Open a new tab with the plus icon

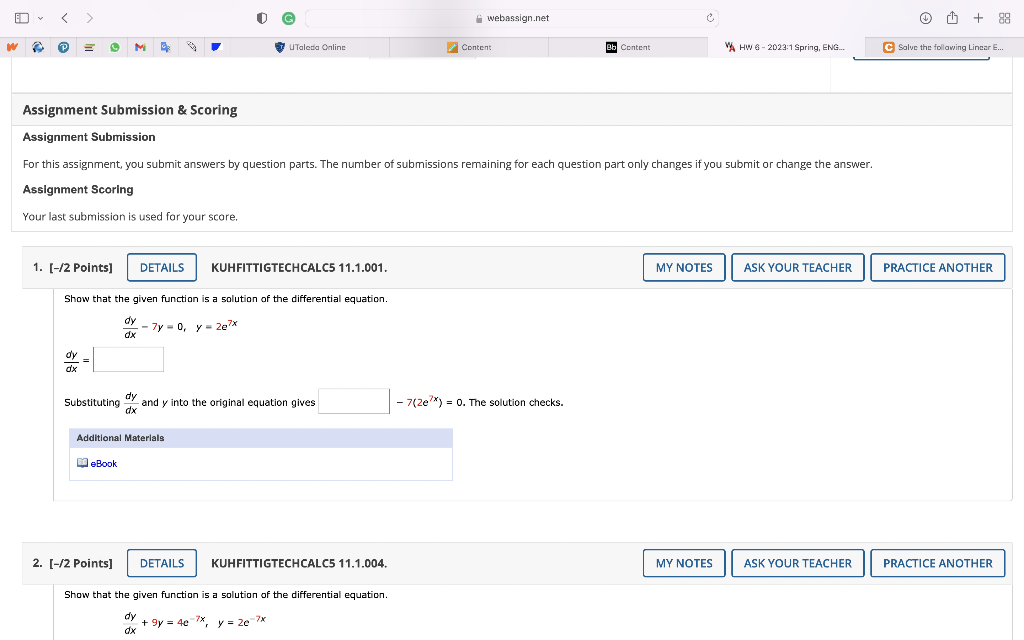pyautogui.click(x=977, y=17)
